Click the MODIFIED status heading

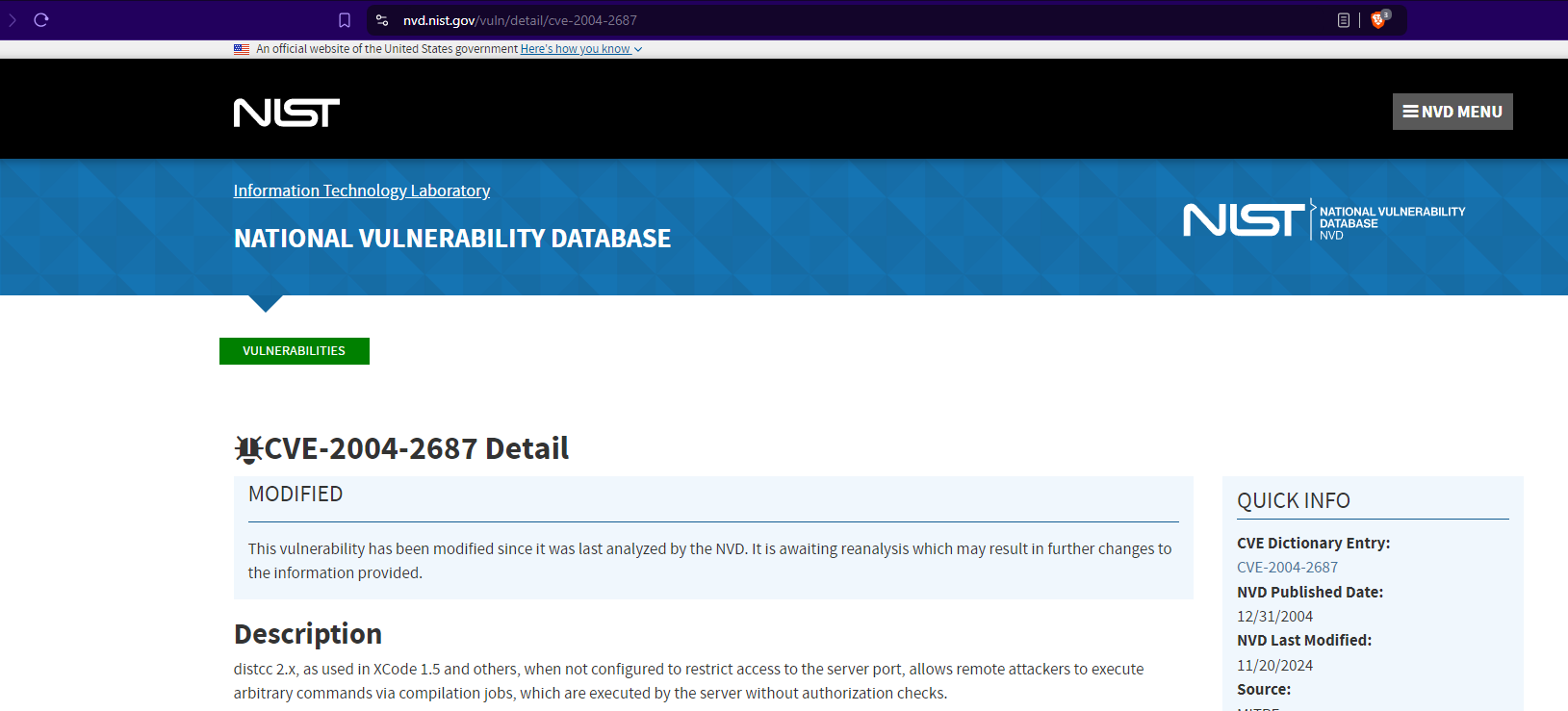[x=296, y=495]
